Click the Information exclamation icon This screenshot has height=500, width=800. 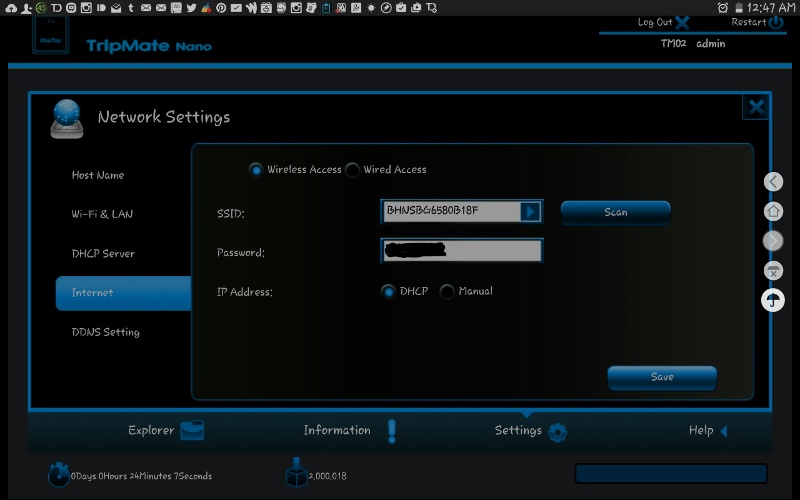tap(392, 431)
